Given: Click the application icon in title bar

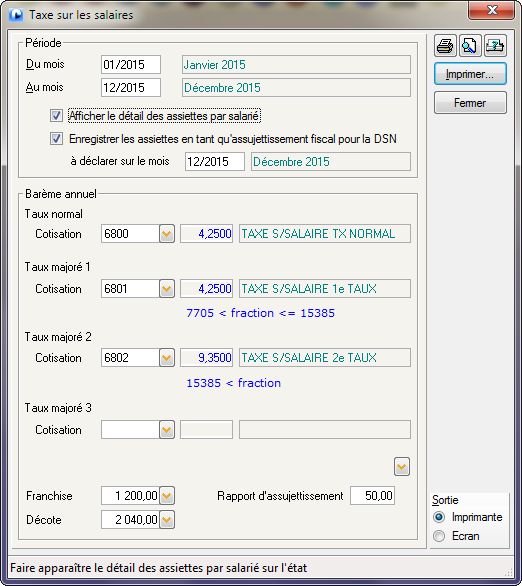Looking at the screenshot, I should pos(16,15).
